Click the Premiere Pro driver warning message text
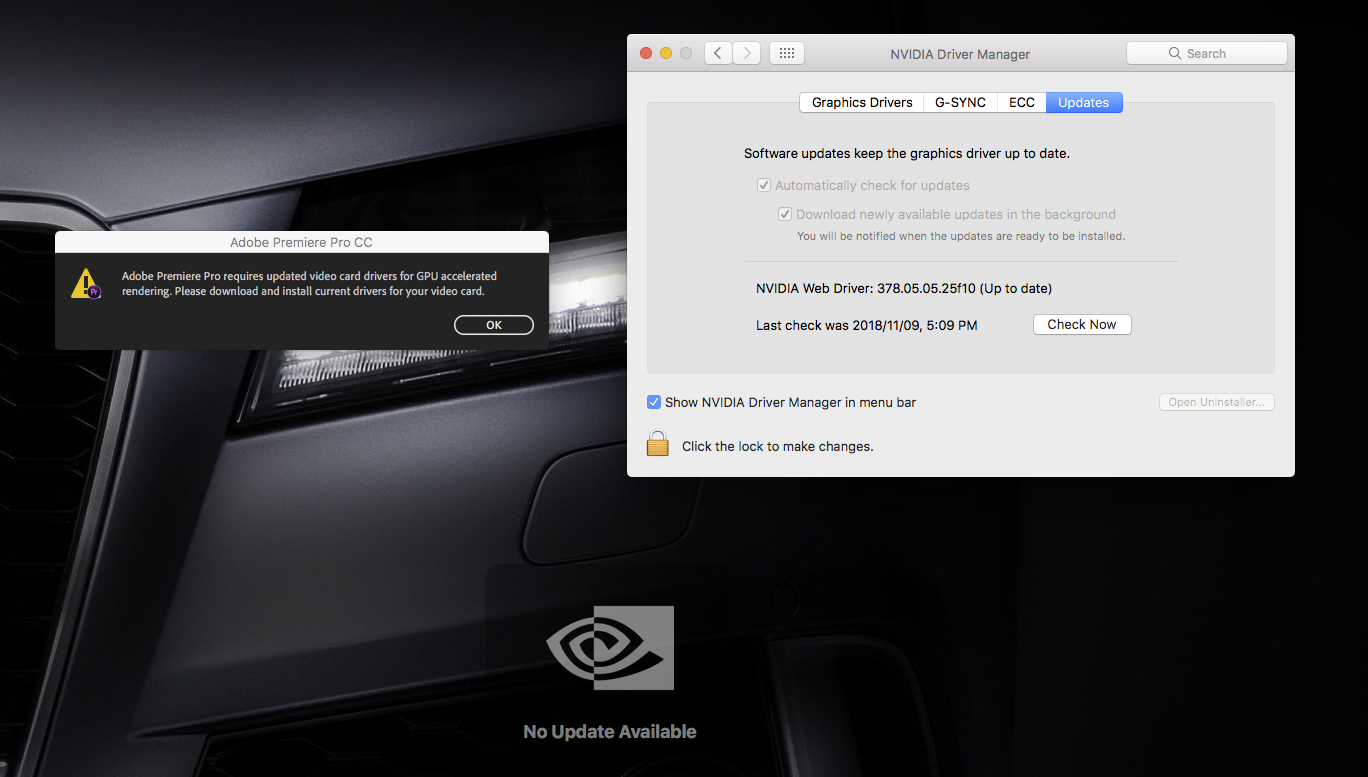 [x=309, y=283]
